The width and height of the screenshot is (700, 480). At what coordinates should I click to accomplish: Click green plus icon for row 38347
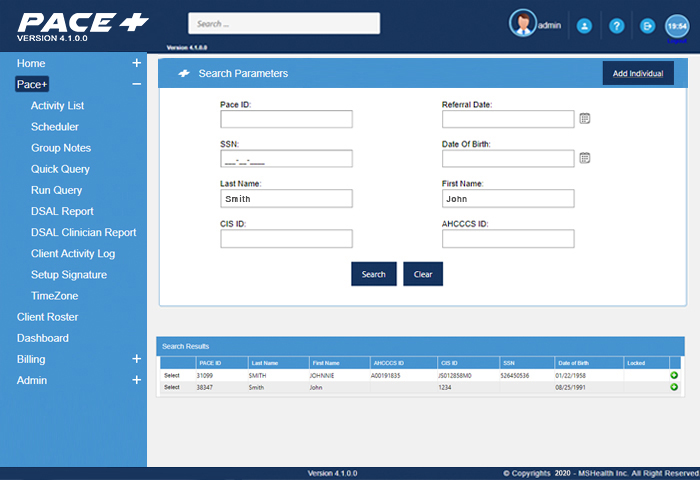pyautogui.click(x=674, y=387)
